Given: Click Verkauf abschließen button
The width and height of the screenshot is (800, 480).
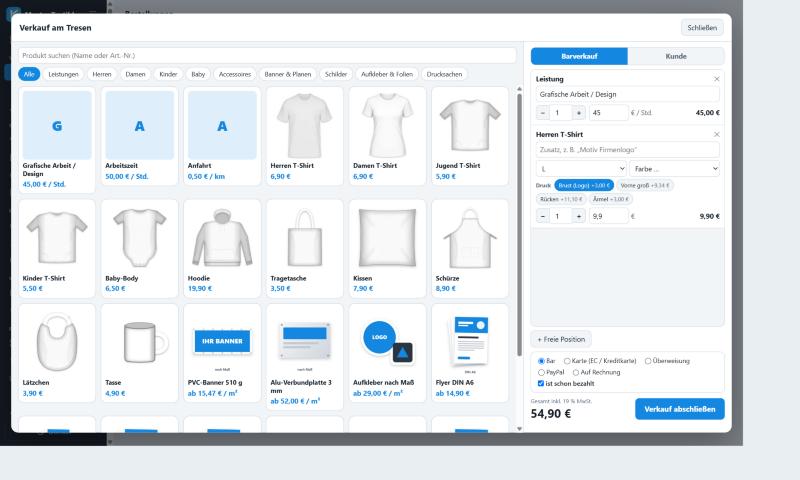Looking at the screenshot, I should click(680, 409).
